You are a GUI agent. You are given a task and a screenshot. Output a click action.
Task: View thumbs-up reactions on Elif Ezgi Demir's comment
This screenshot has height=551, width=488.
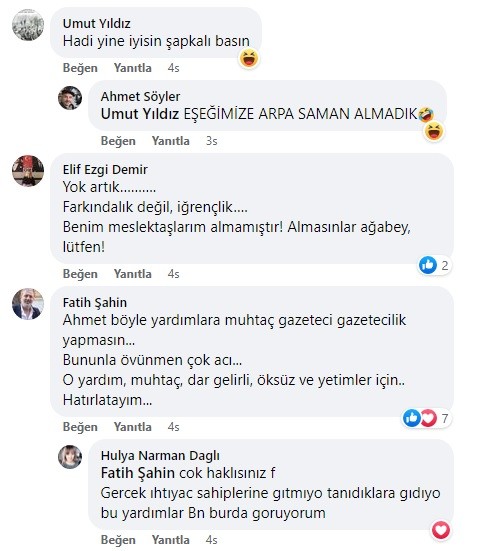click(x=434, y=265)
